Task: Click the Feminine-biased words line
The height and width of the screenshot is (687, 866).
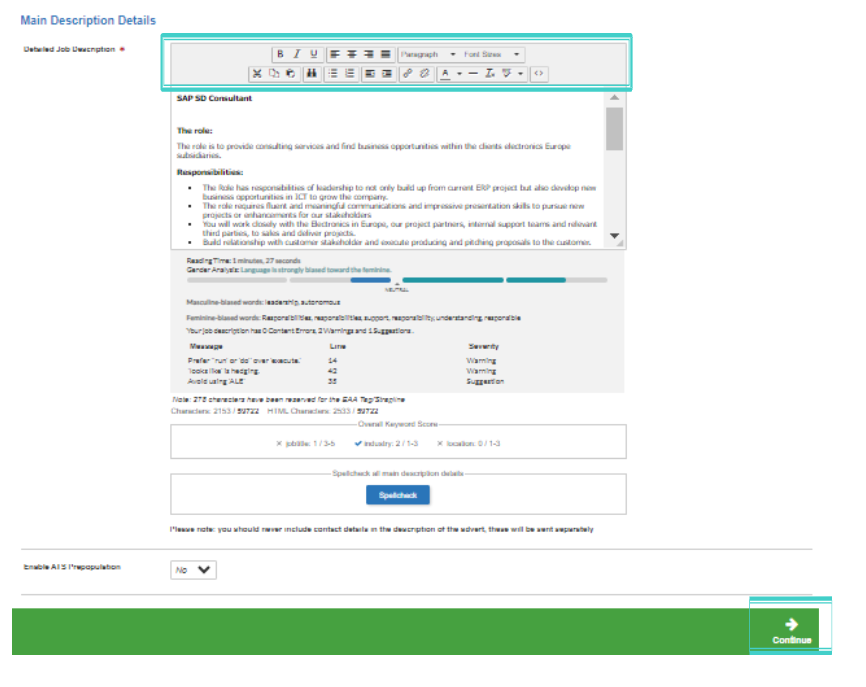Action: [353, 318]
